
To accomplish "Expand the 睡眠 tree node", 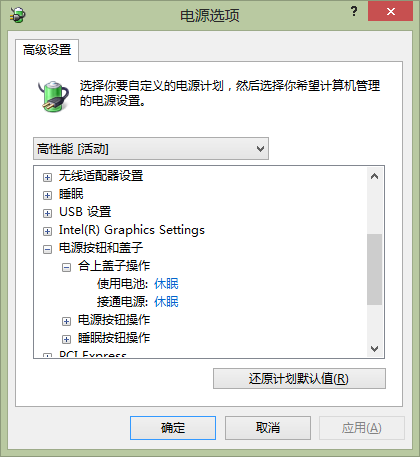I will 47,195.
